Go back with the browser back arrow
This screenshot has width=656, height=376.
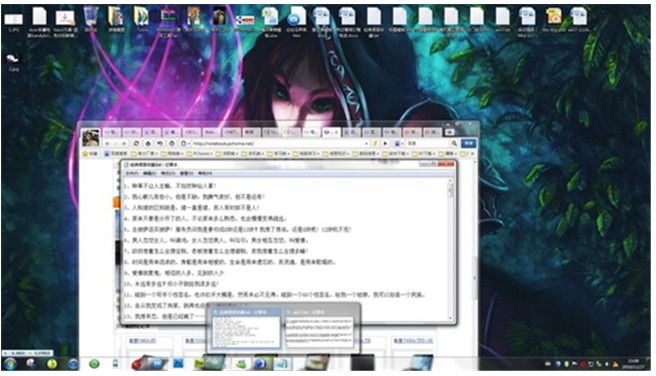(x=107, y=143)
